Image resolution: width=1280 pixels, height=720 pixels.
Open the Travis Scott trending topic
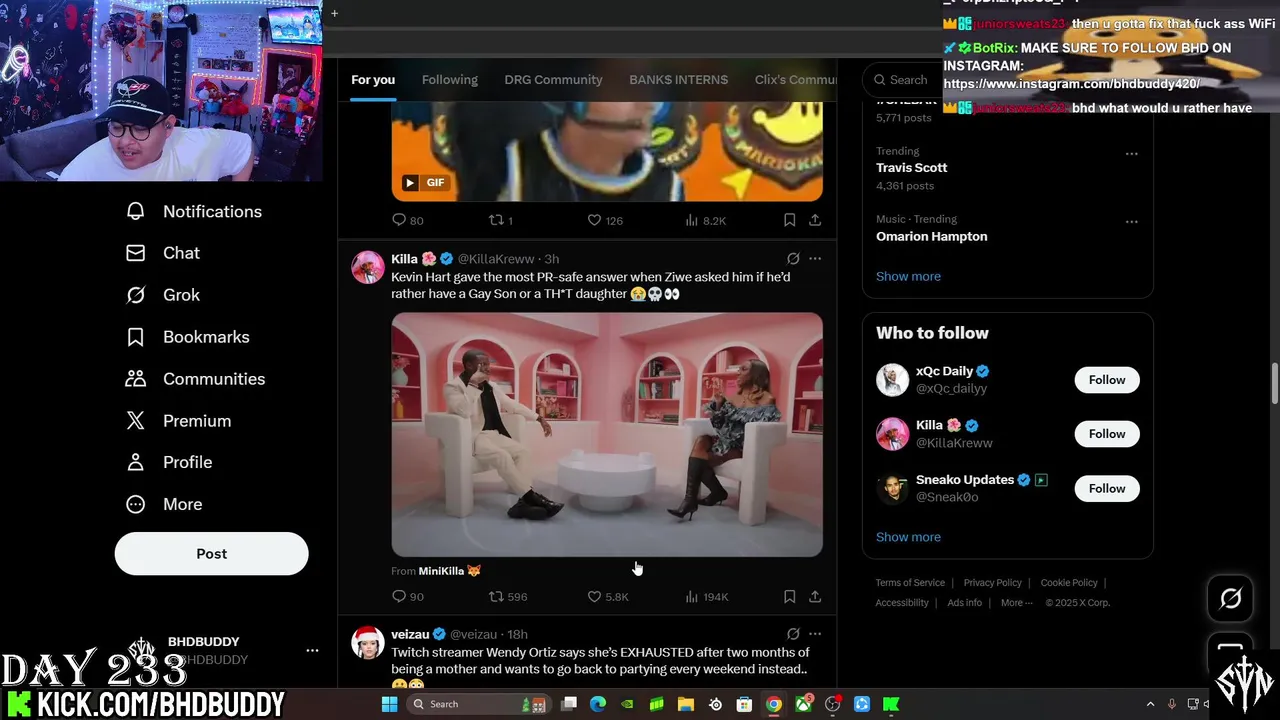[x=911, y=168]
